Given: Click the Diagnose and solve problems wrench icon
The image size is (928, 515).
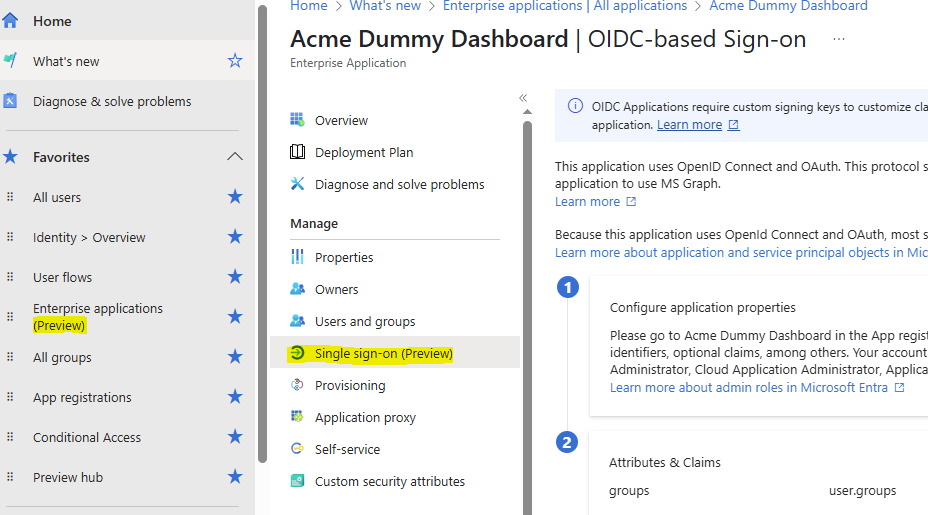Looking at the screenshot, I should point(297,184).
